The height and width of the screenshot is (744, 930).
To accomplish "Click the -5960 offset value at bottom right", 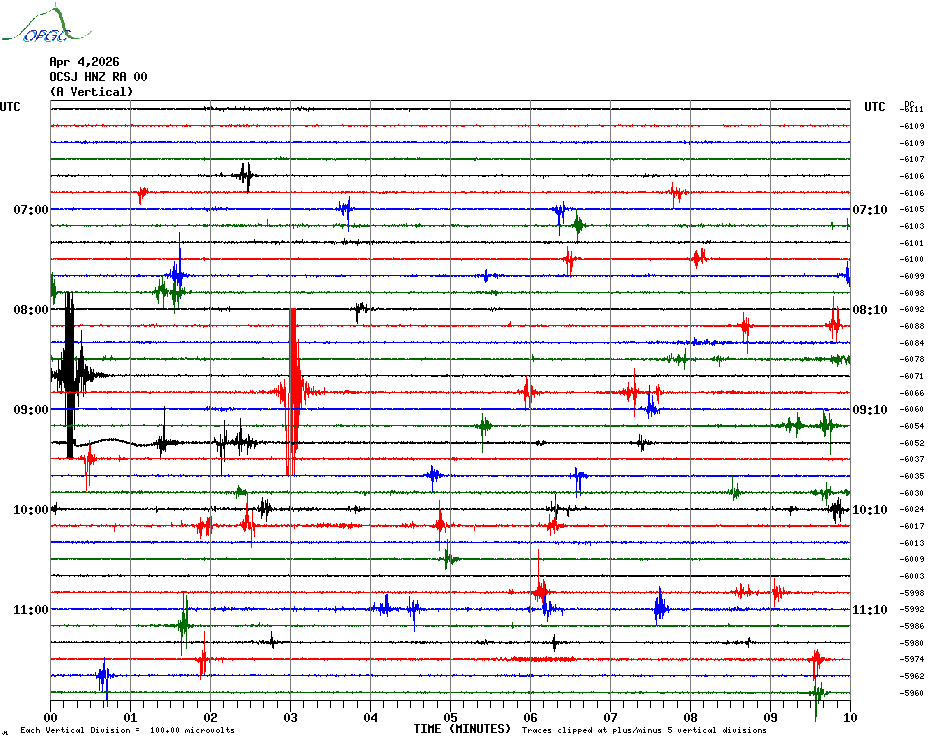I will pyautogui.click(x=912, y=693).
